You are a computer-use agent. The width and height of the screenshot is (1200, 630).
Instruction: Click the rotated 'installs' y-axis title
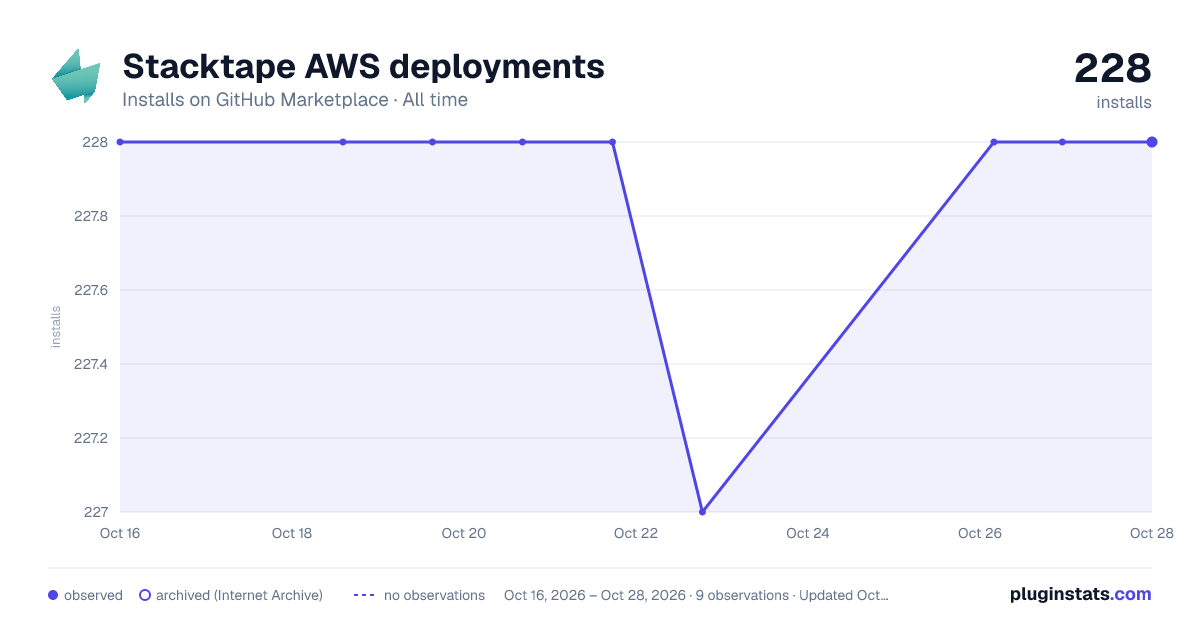56,327
